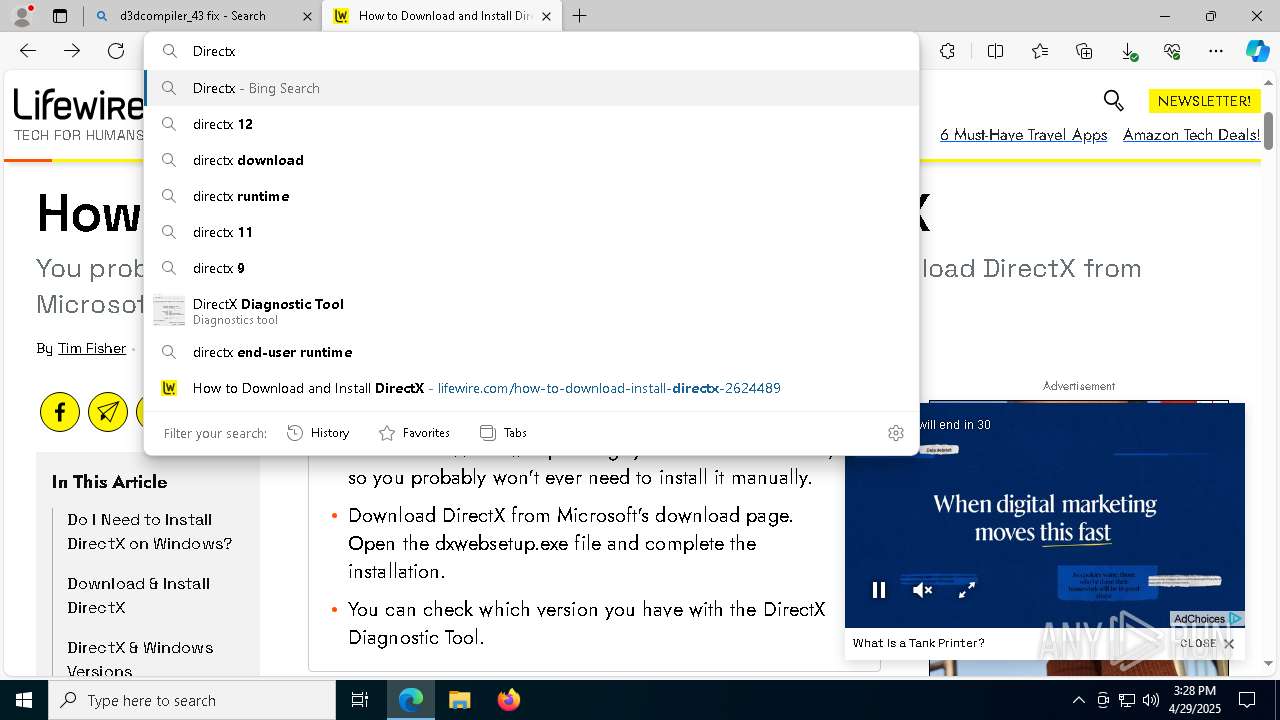Open Collections icon in toolbar
Screen dimensions: 1280x720
click(1084, 51)
